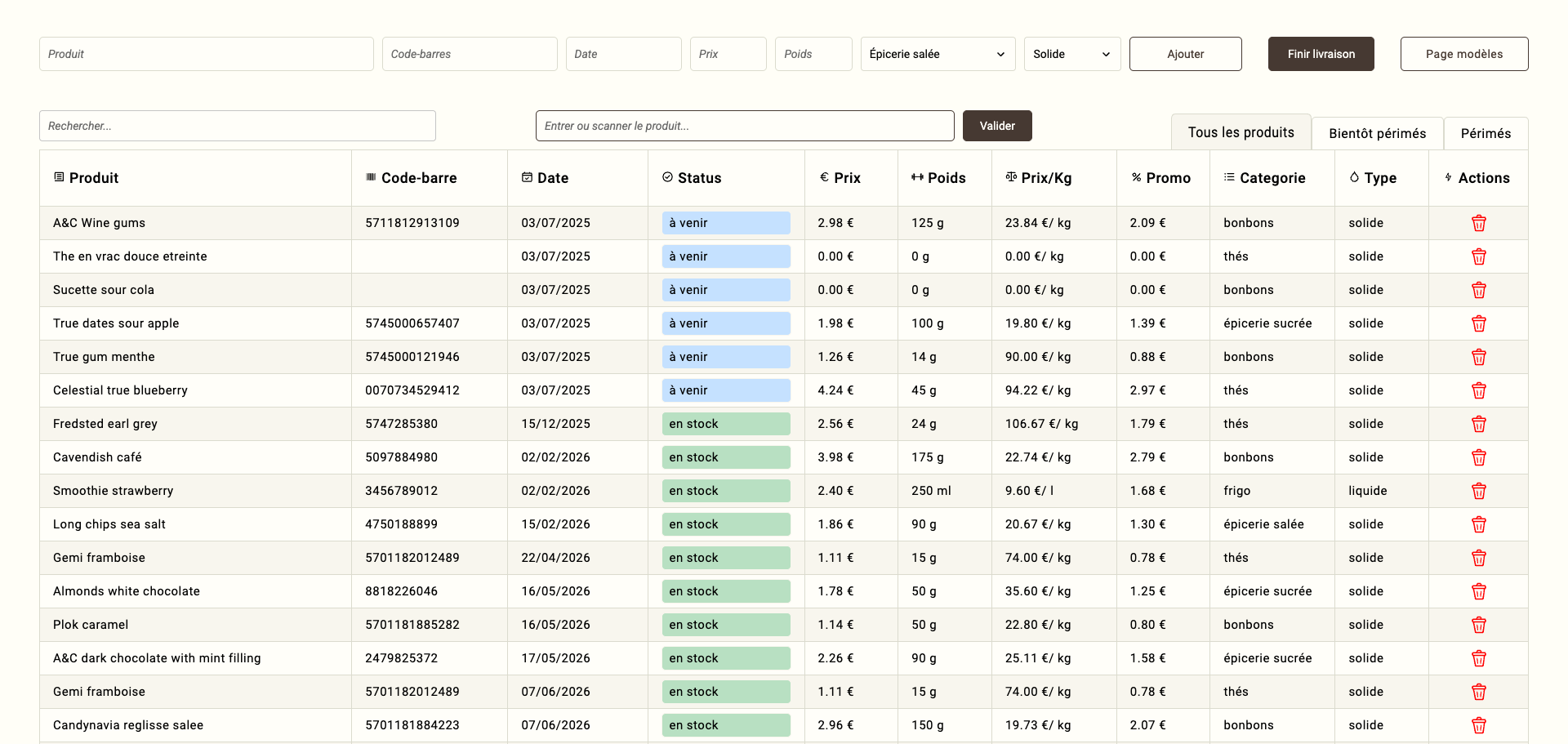This screenshot has width=1568, height=744.
Task: Click trash icon for Smoothie strawberry
Action: click(x=1478, y=491)
